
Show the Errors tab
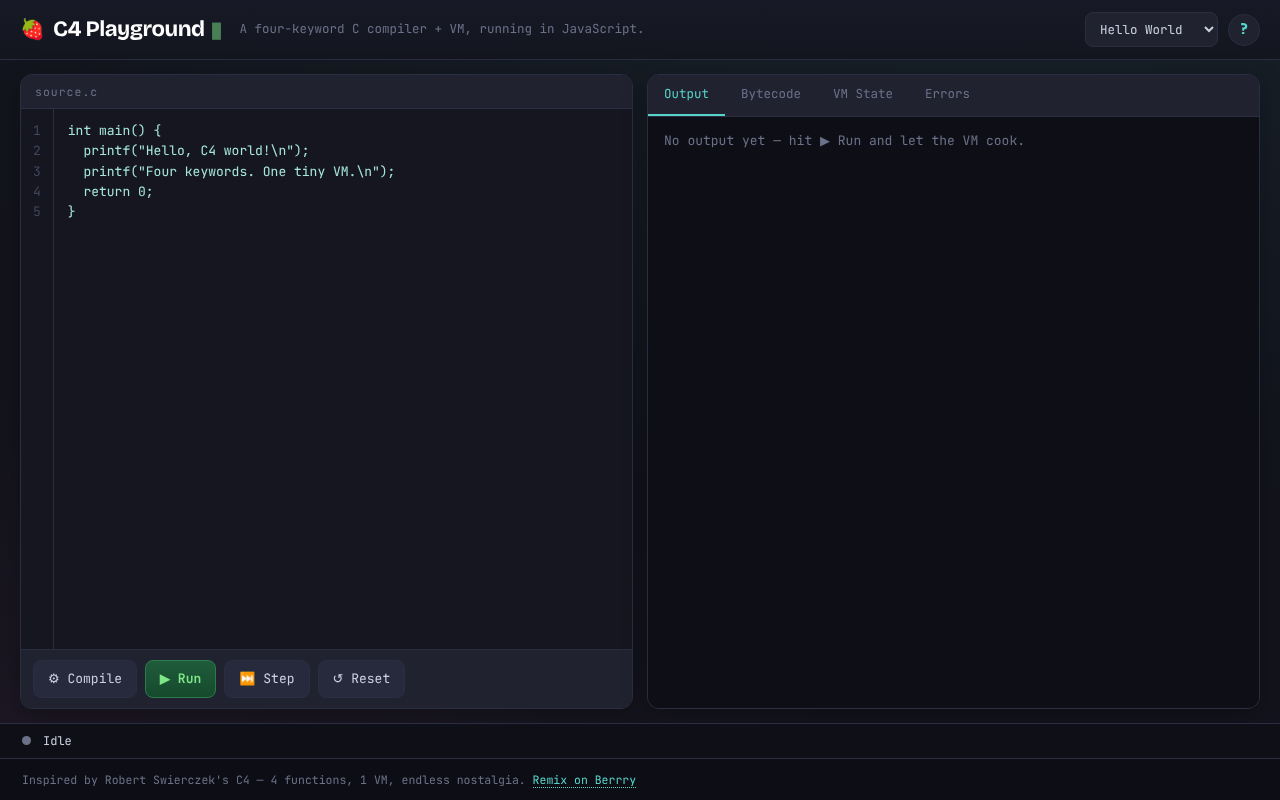click(x=947, y=94)
